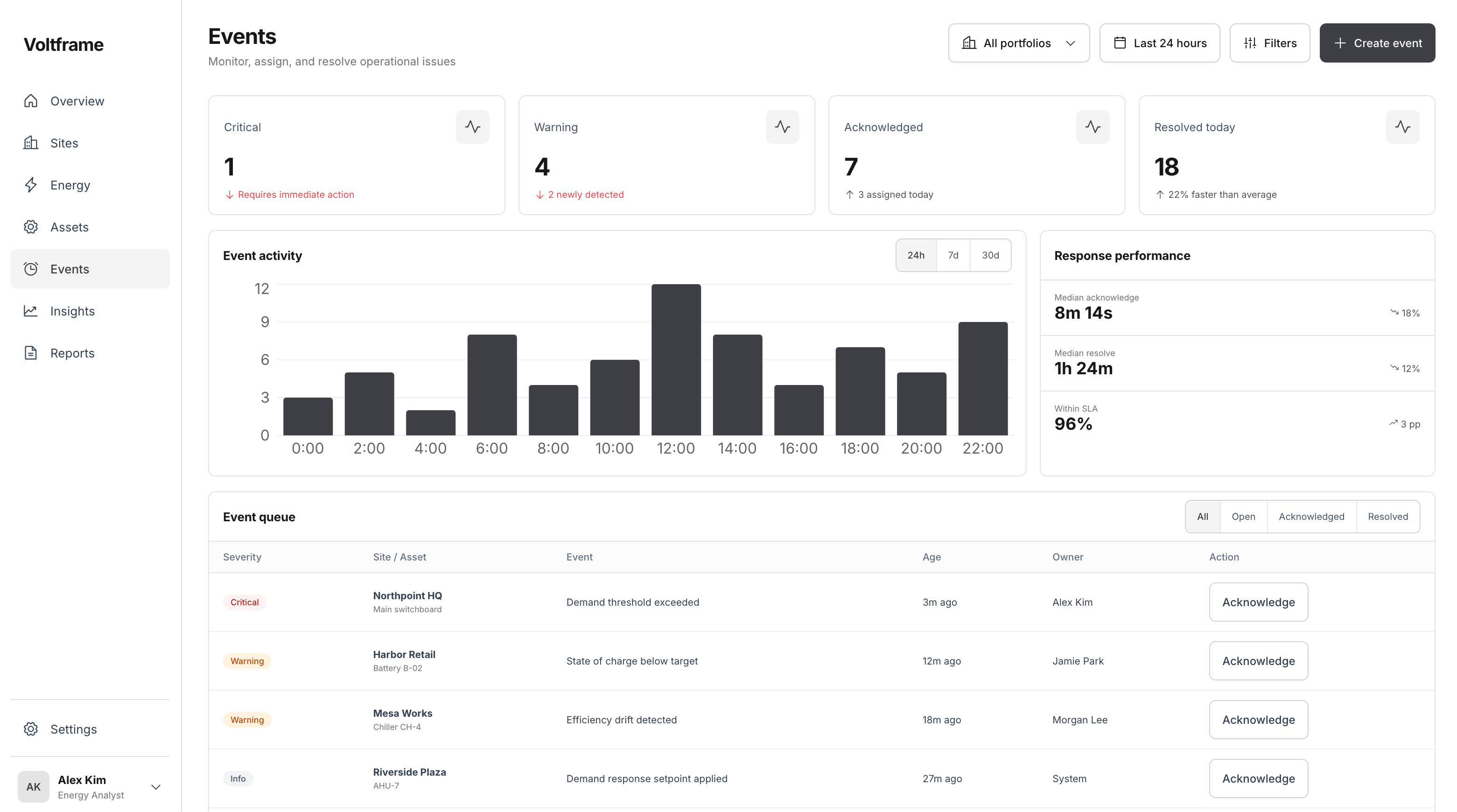Click the Insights chart icon in sidebar
Image resolution: width=1457 pixels, height=812 pixels.
tap(30, 311)
